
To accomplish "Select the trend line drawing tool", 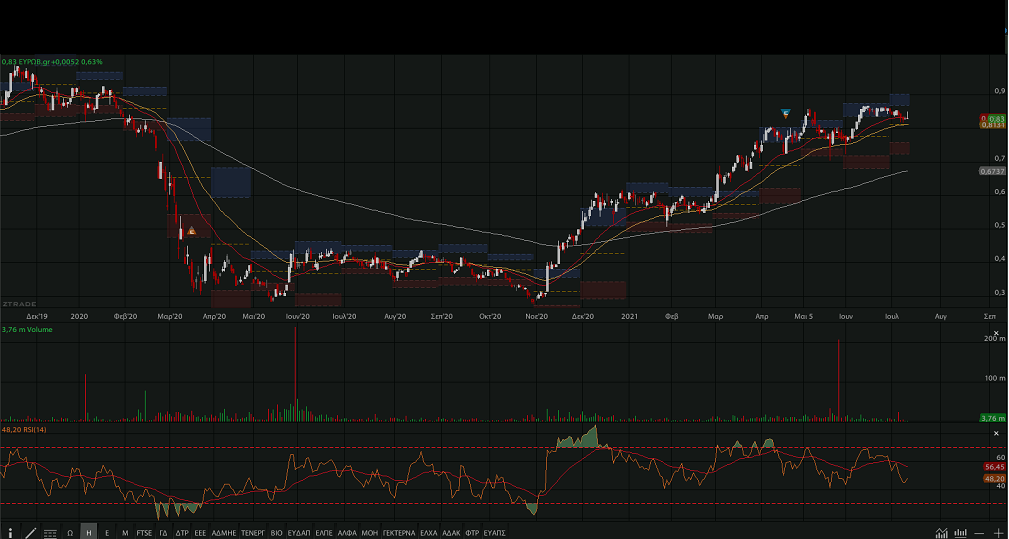I will 30,533.
